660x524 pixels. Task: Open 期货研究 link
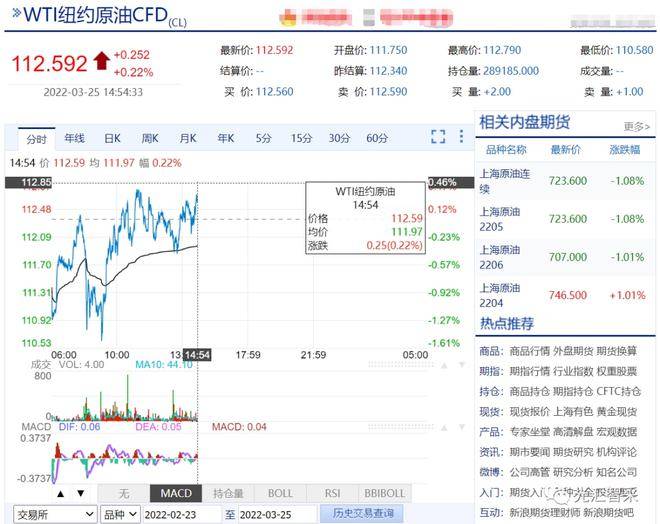(x=573, y=452)
